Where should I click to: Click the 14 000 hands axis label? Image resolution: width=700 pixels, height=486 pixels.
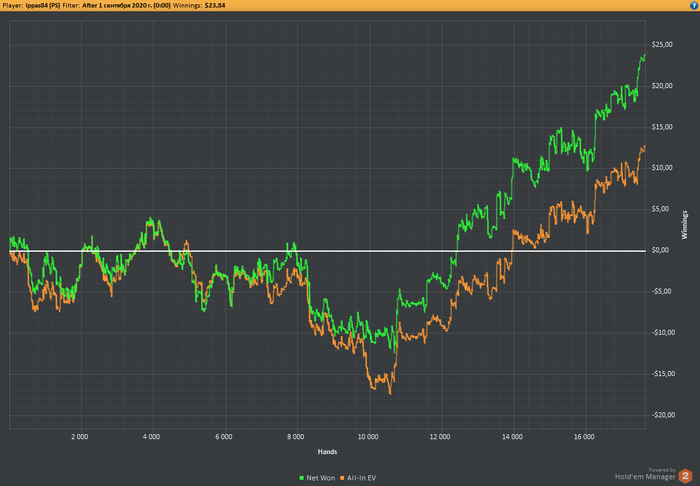(x=512, y=436)
